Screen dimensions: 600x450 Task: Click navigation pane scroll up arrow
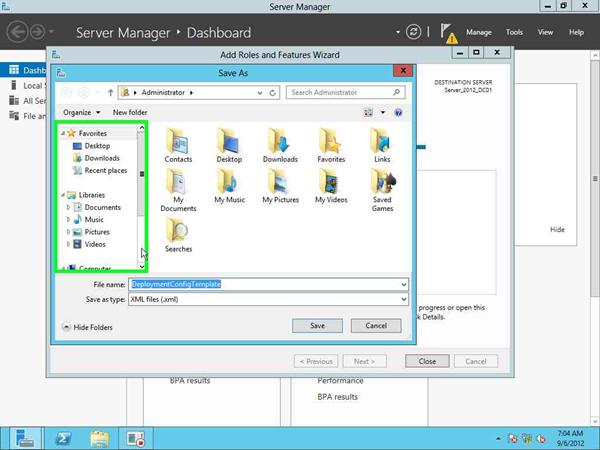(142, 127)
